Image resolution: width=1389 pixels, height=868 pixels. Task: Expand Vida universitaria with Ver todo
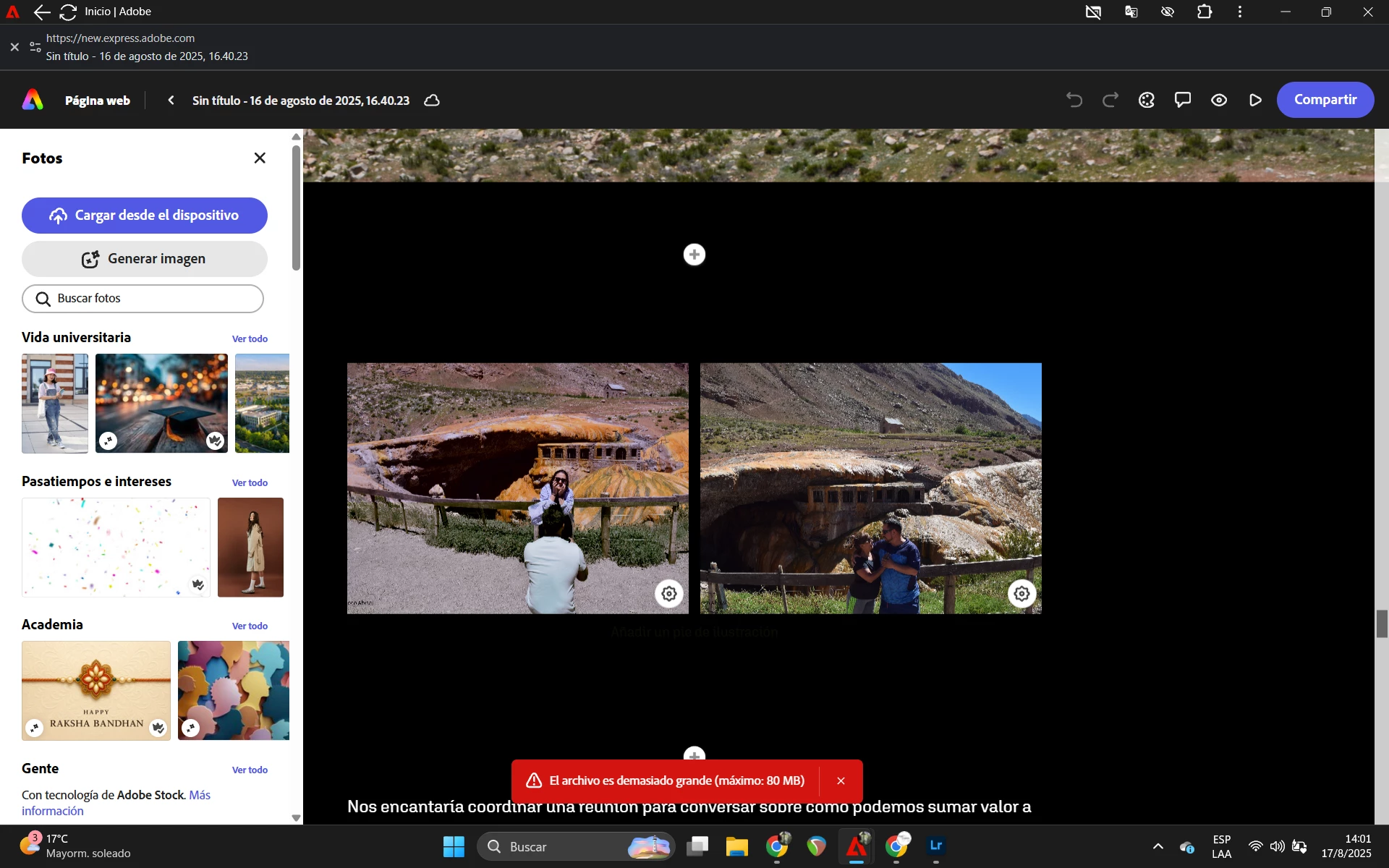click(x=250, y=339)
